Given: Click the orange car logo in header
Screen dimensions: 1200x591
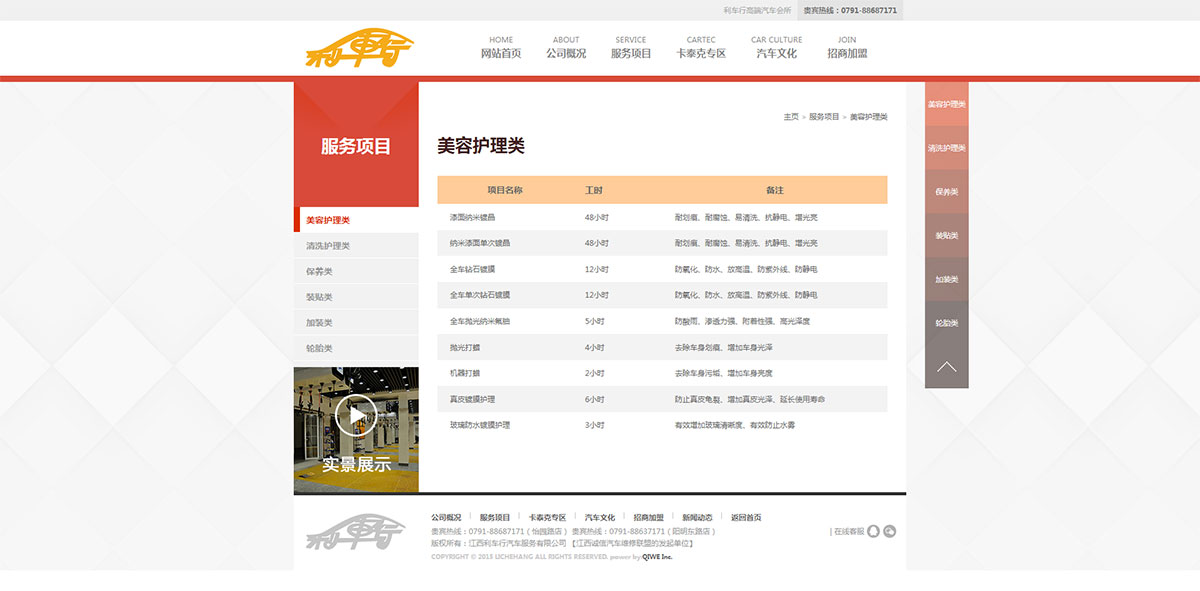Looking at the screenshot, I should [359, 47].
